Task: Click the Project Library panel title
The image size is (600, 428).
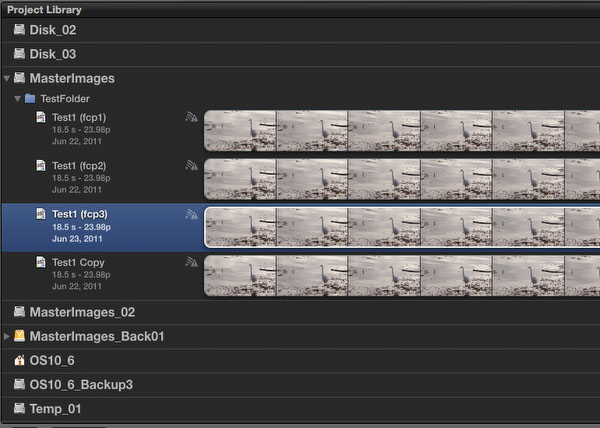Action: [44, 10]
